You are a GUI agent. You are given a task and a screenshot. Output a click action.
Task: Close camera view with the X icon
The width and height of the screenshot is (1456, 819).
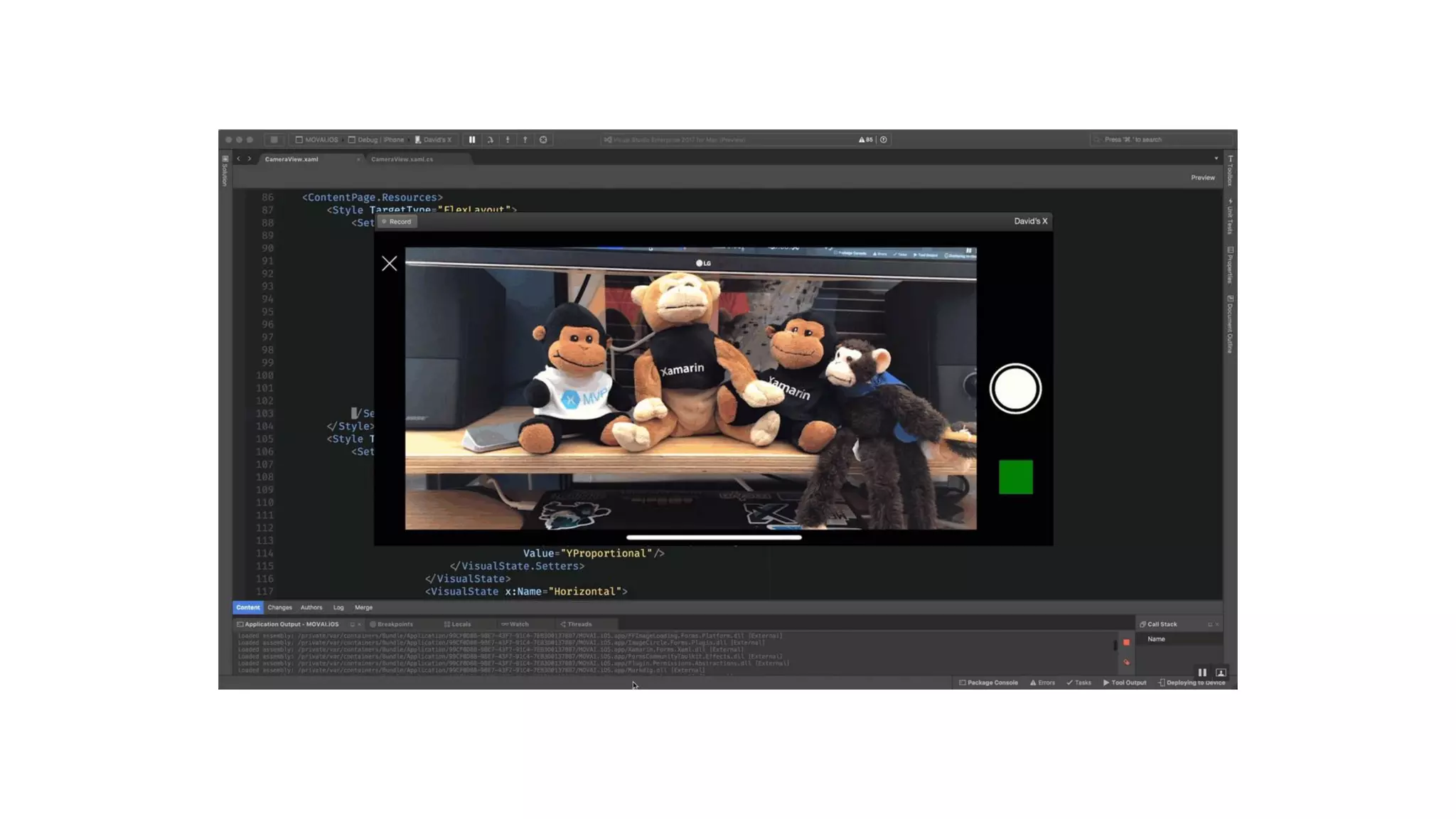coord(389,264)
